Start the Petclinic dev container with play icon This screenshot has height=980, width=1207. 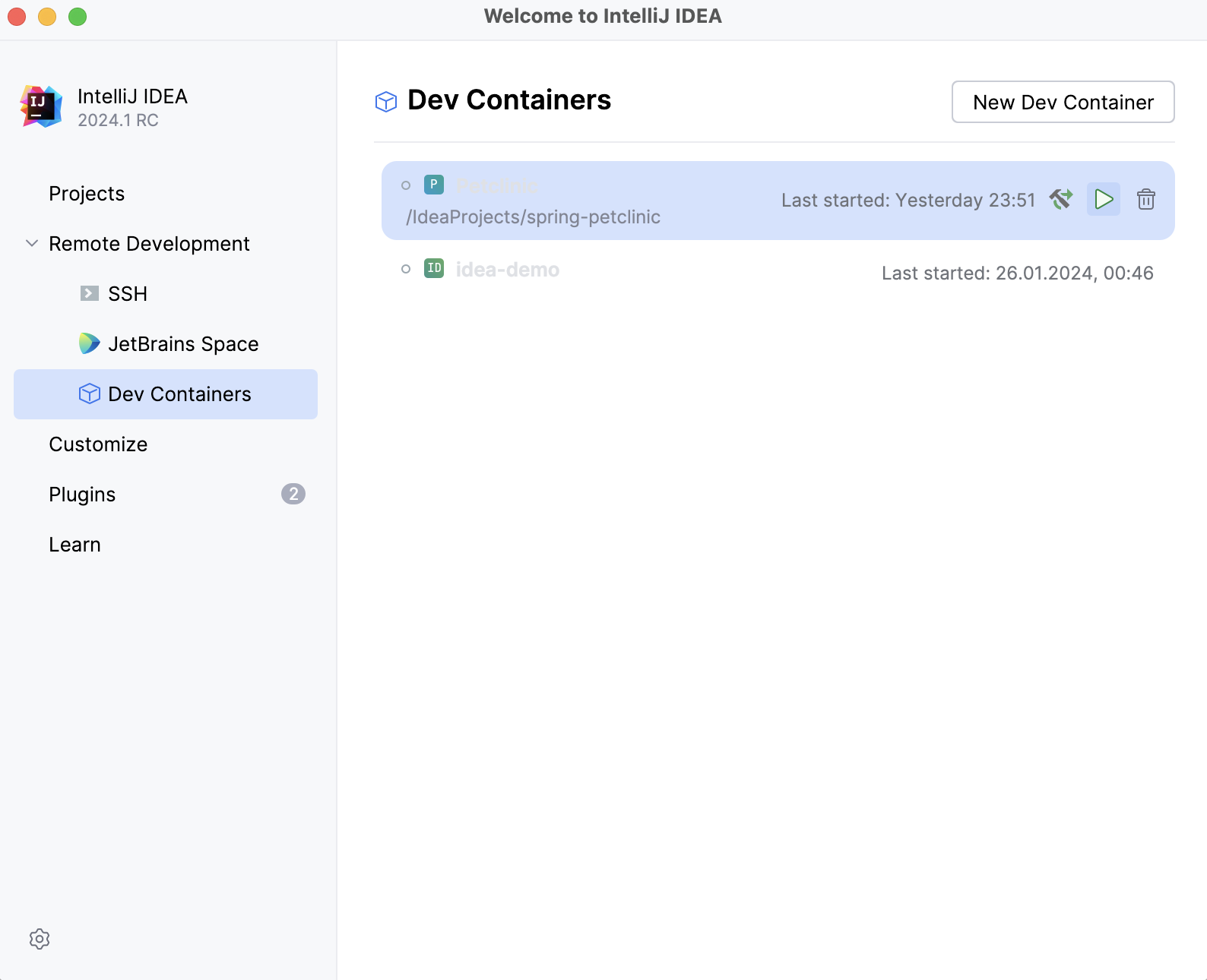(x=1104, y=200)
